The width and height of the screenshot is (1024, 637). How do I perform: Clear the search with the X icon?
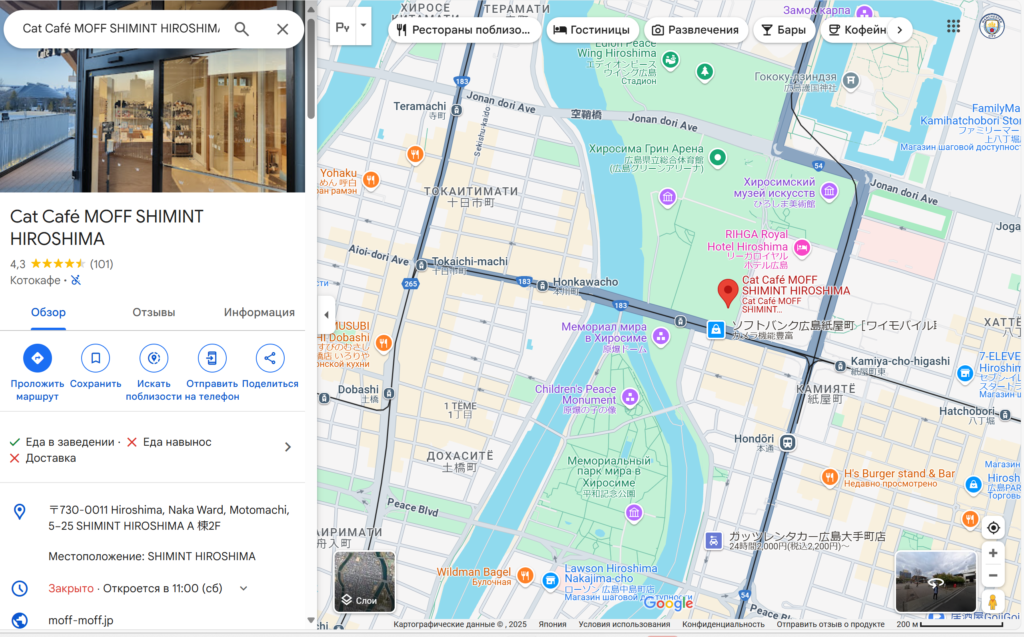point(282,29)
